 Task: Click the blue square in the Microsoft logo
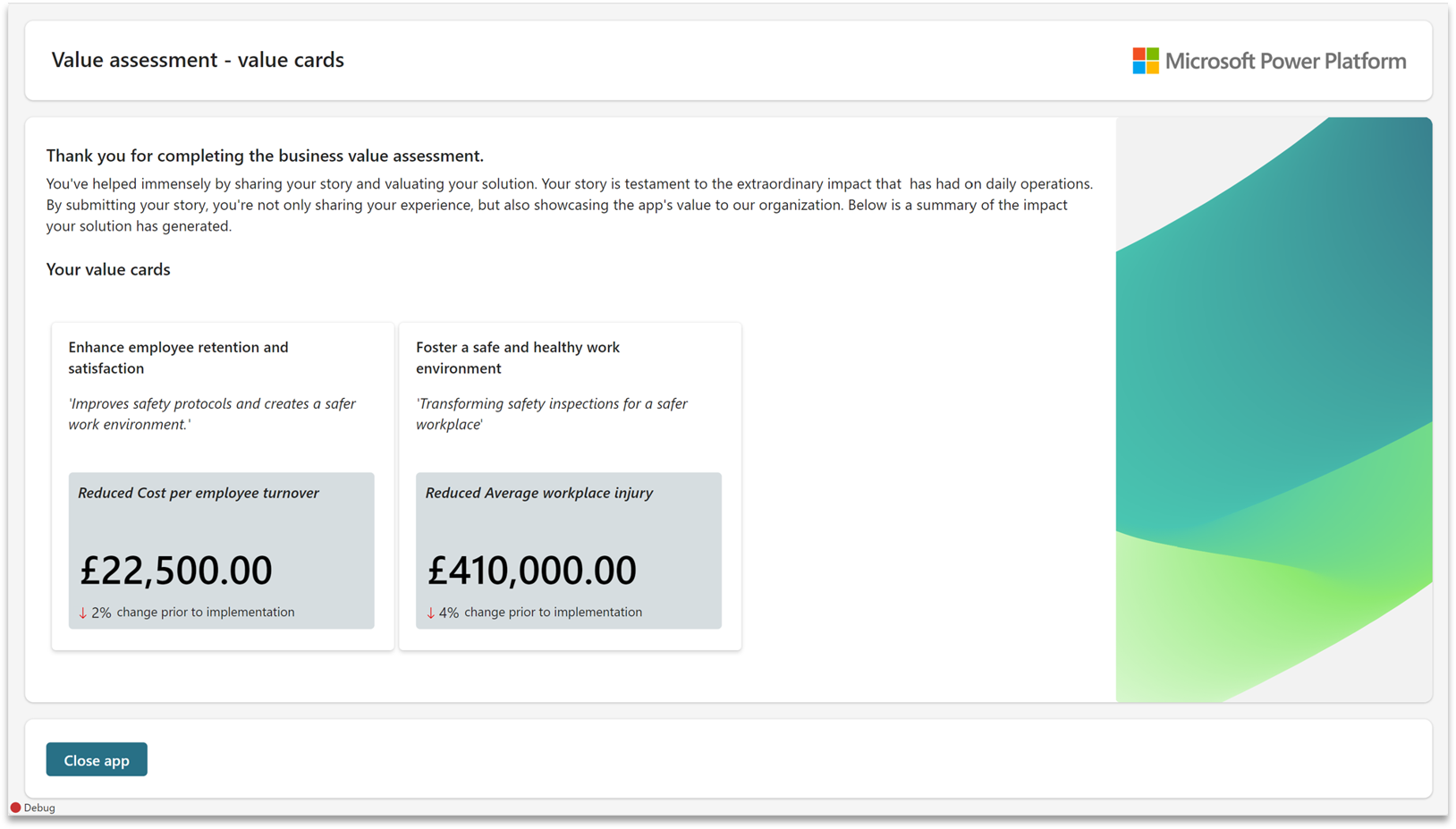pyautogui.click(x=1137, y=68)
